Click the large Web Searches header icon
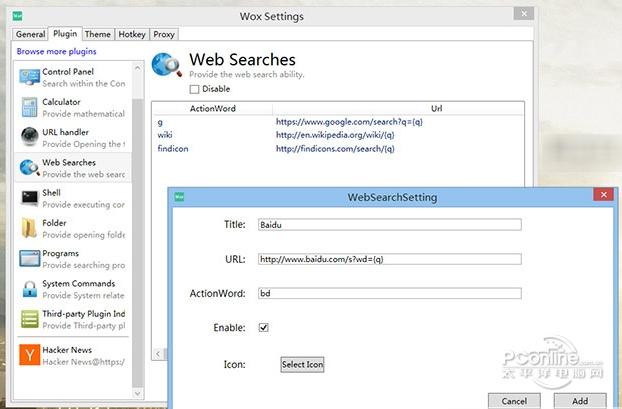622x409 pixels. pyautogui.click(x=167, y=65)
